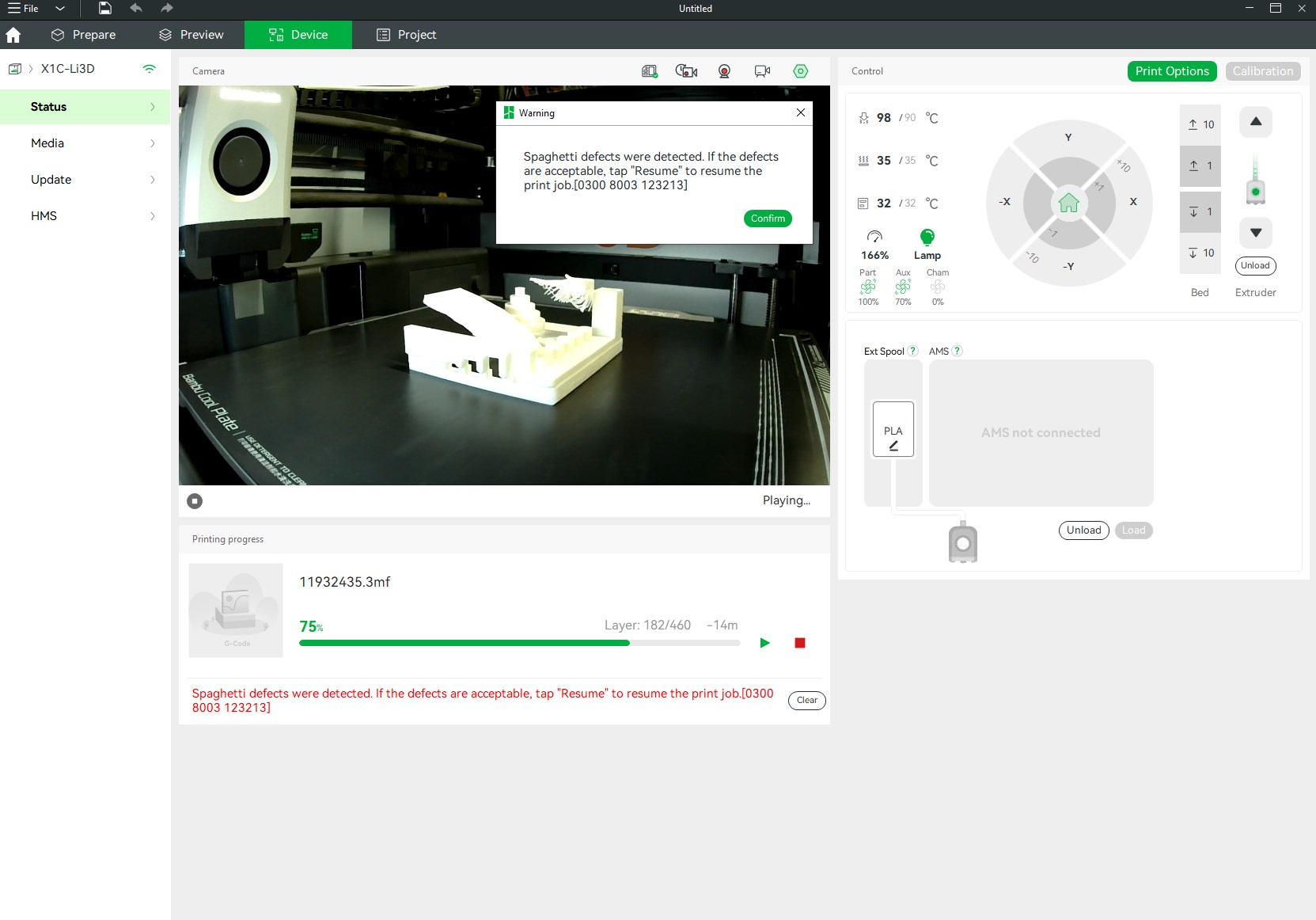Viewport: 1316px width, 920px height.
Task: Stop the camera live stream
Action: pyautogui.click(x=195, y=501)
